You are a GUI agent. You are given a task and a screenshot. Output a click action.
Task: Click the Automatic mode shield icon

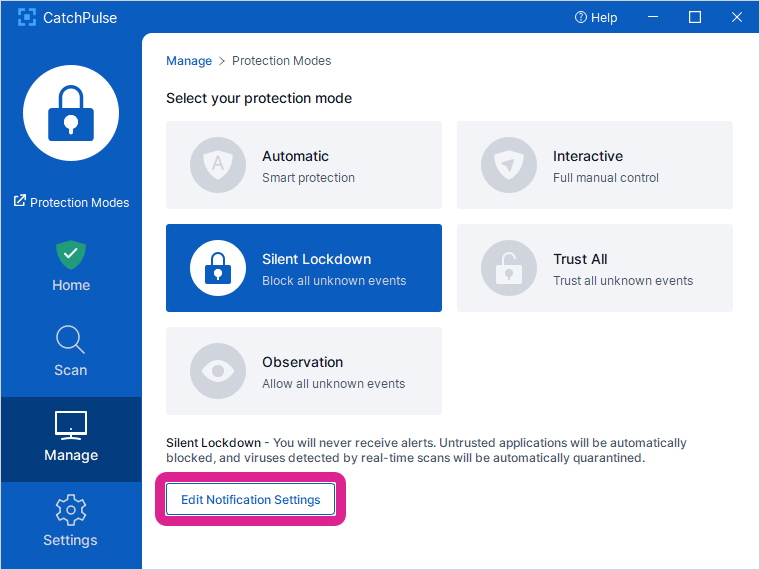click(218, 166)
